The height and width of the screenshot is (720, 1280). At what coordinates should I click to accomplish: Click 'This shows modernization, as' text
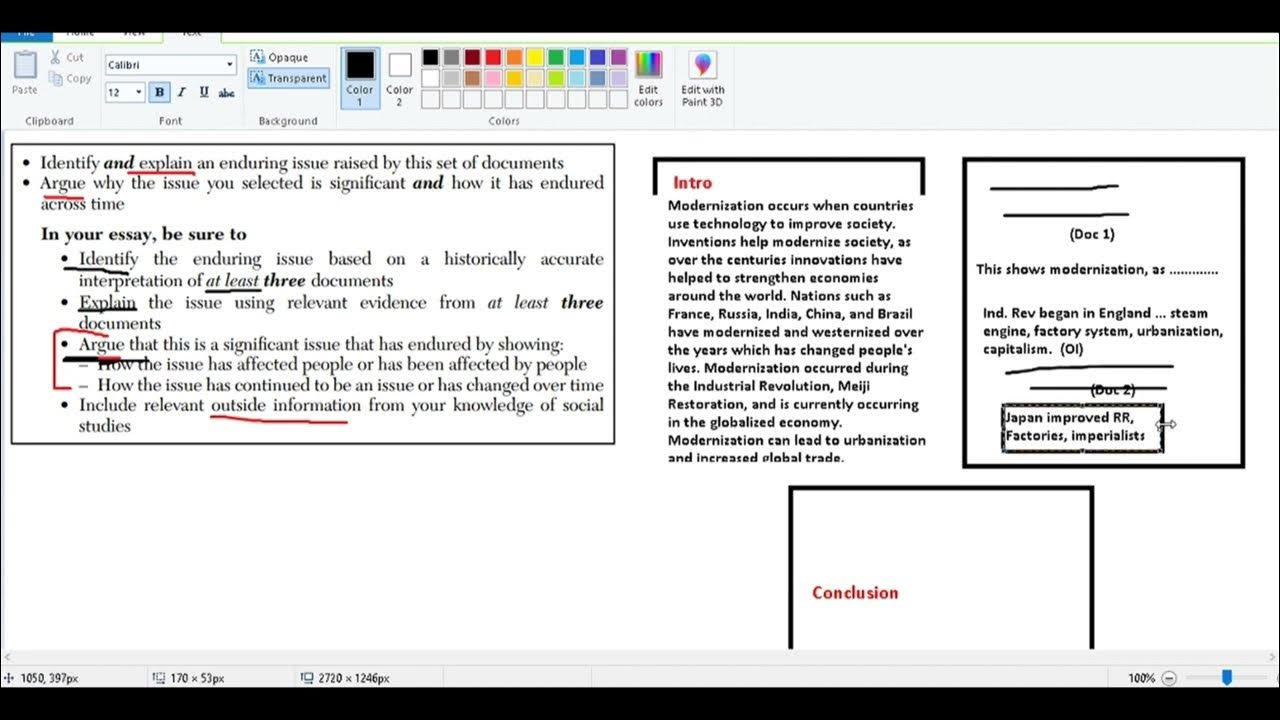tap(1071, 270)
